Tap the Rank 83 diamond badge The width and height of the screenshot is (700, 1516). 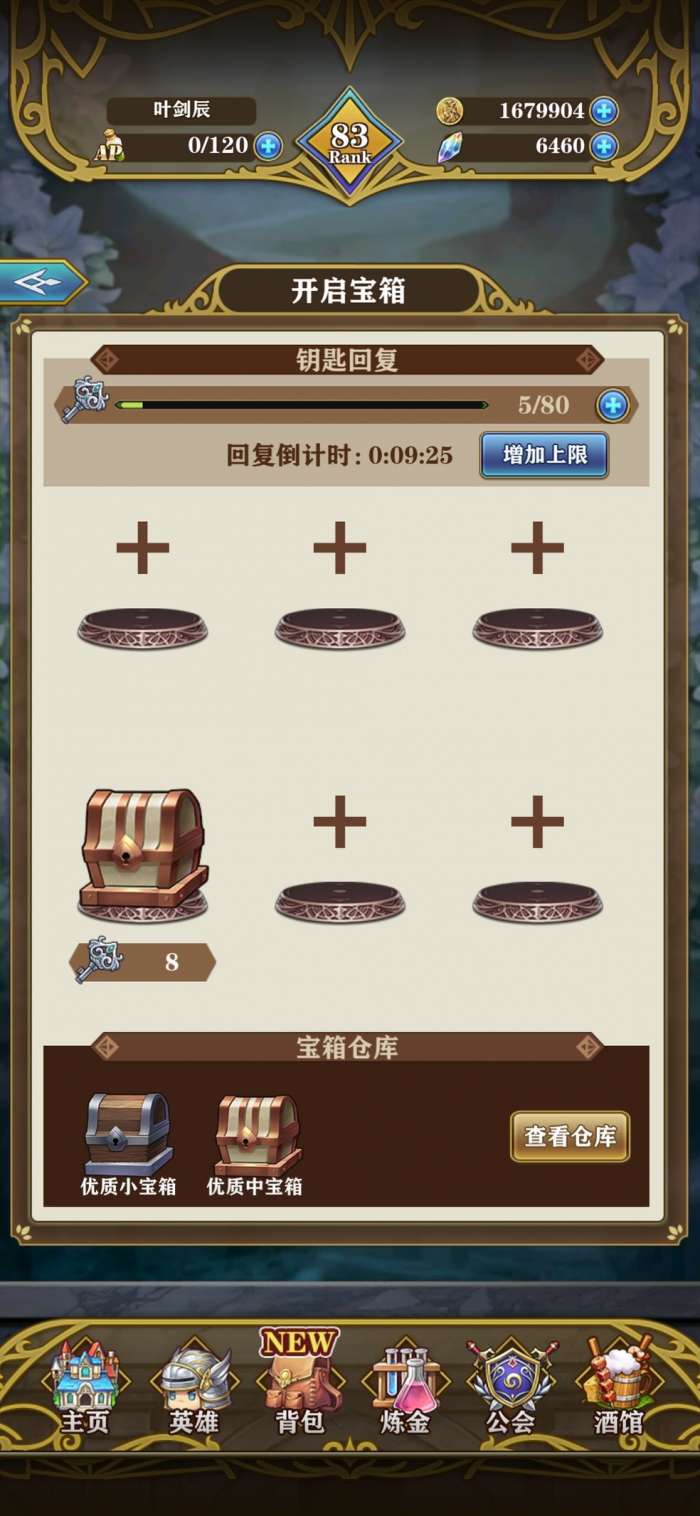350,143
